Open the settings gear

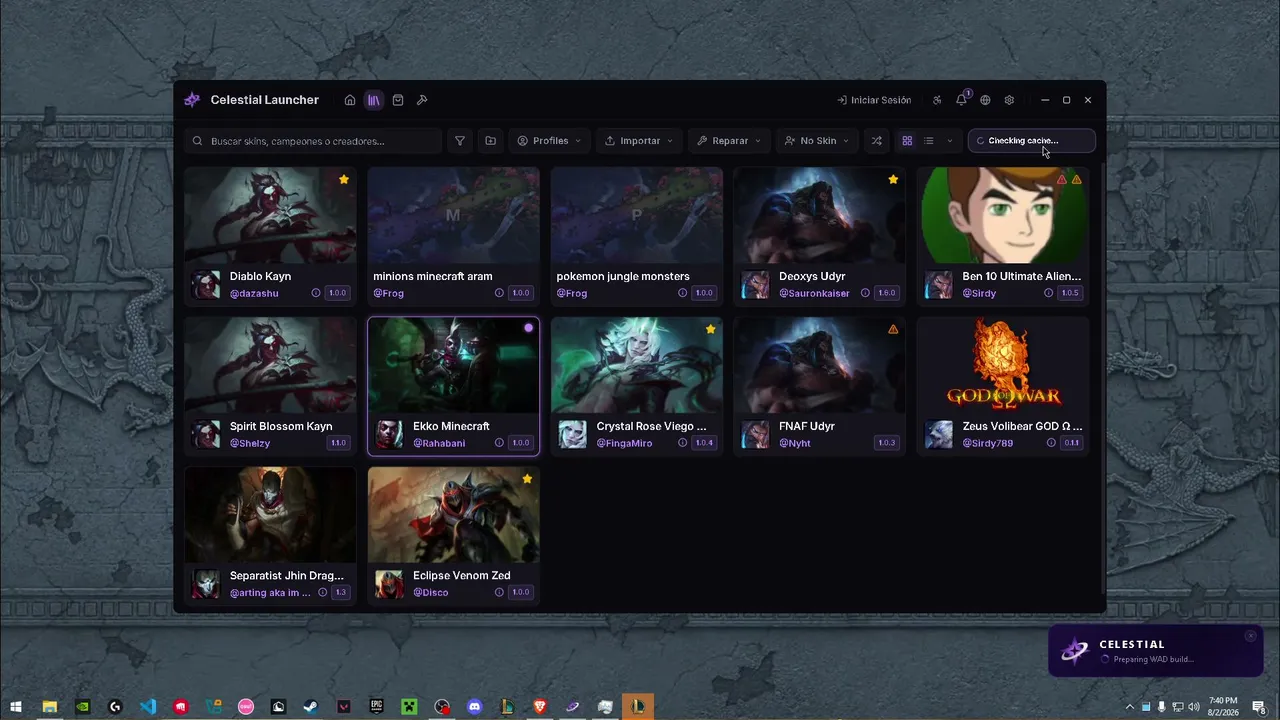point(1009,100)
